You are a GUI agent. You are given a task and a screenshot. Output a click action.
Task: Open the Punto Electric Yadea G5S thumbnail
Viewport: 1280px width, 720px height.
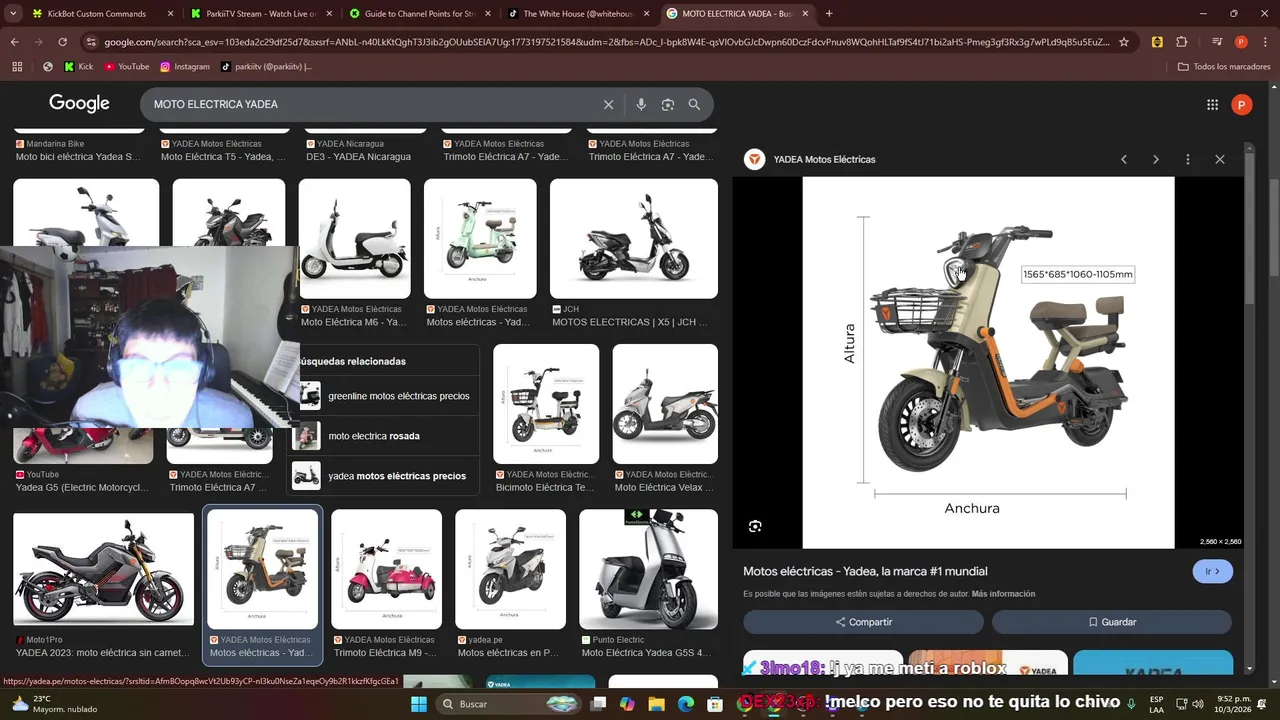(648, 570)
